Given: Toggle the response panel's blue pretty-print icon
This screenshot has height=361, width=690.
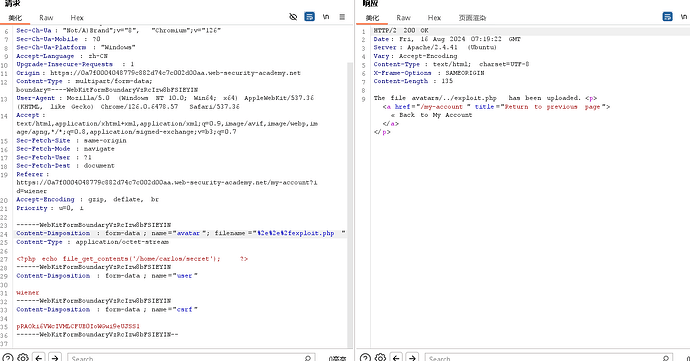Looking at the screenshot, I should tap(667, 17).
